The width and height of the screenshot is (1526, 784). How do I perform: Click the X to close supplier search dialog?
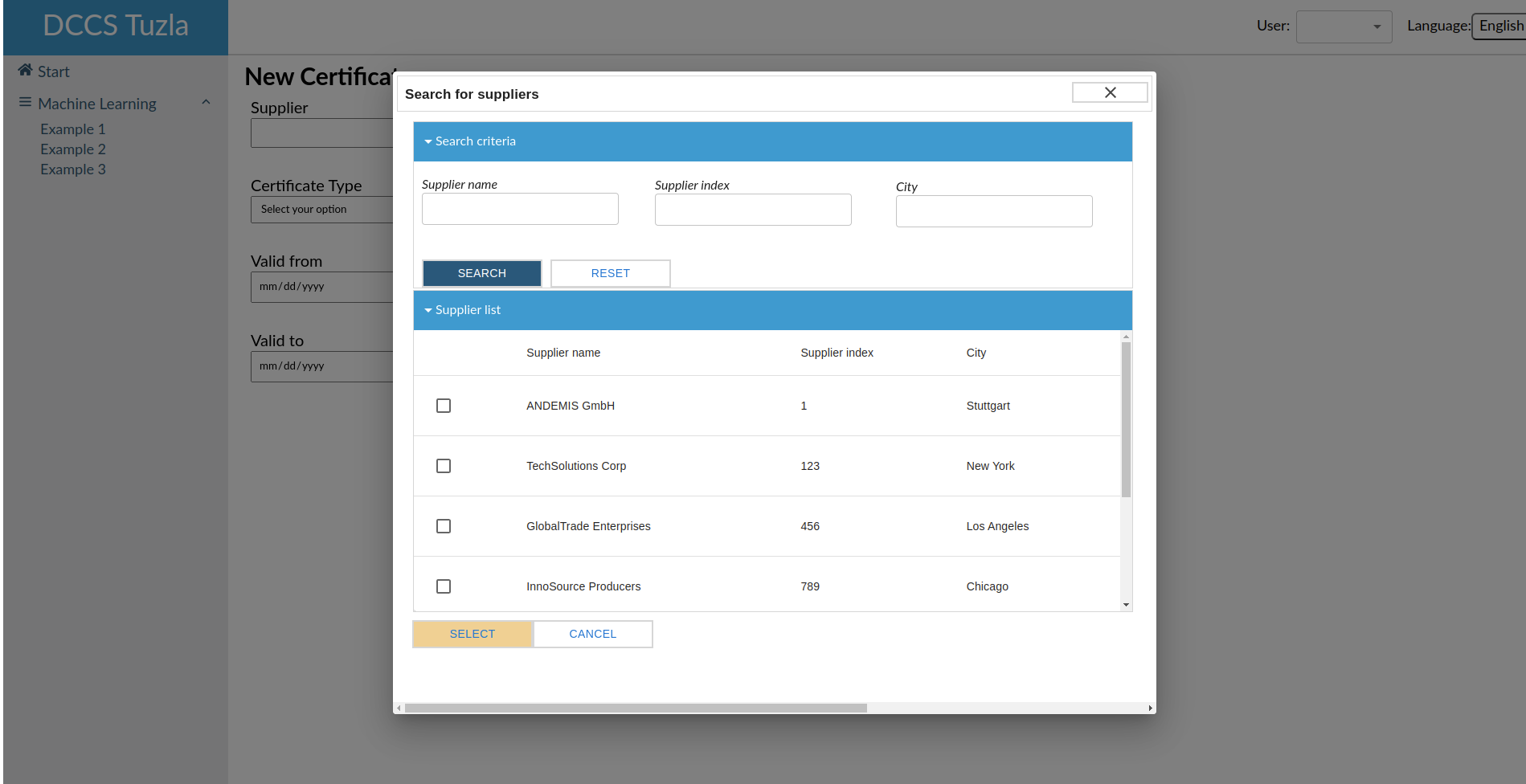(1110, 92)
